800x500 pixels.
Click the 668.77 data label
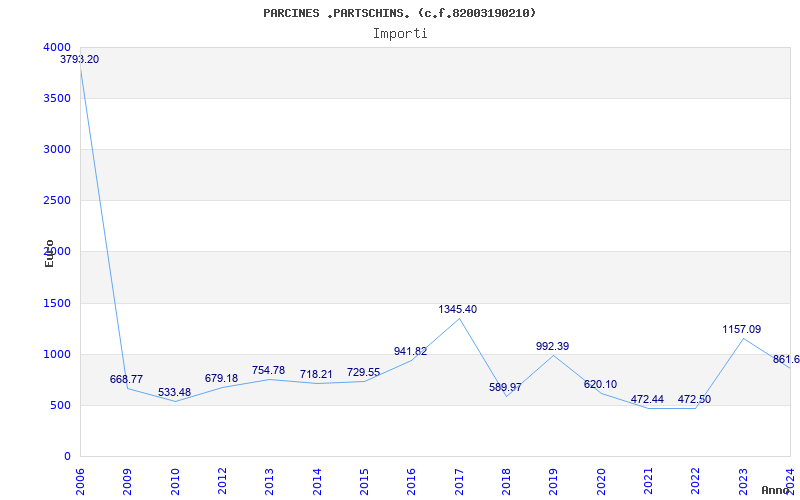tap(126, 380)
